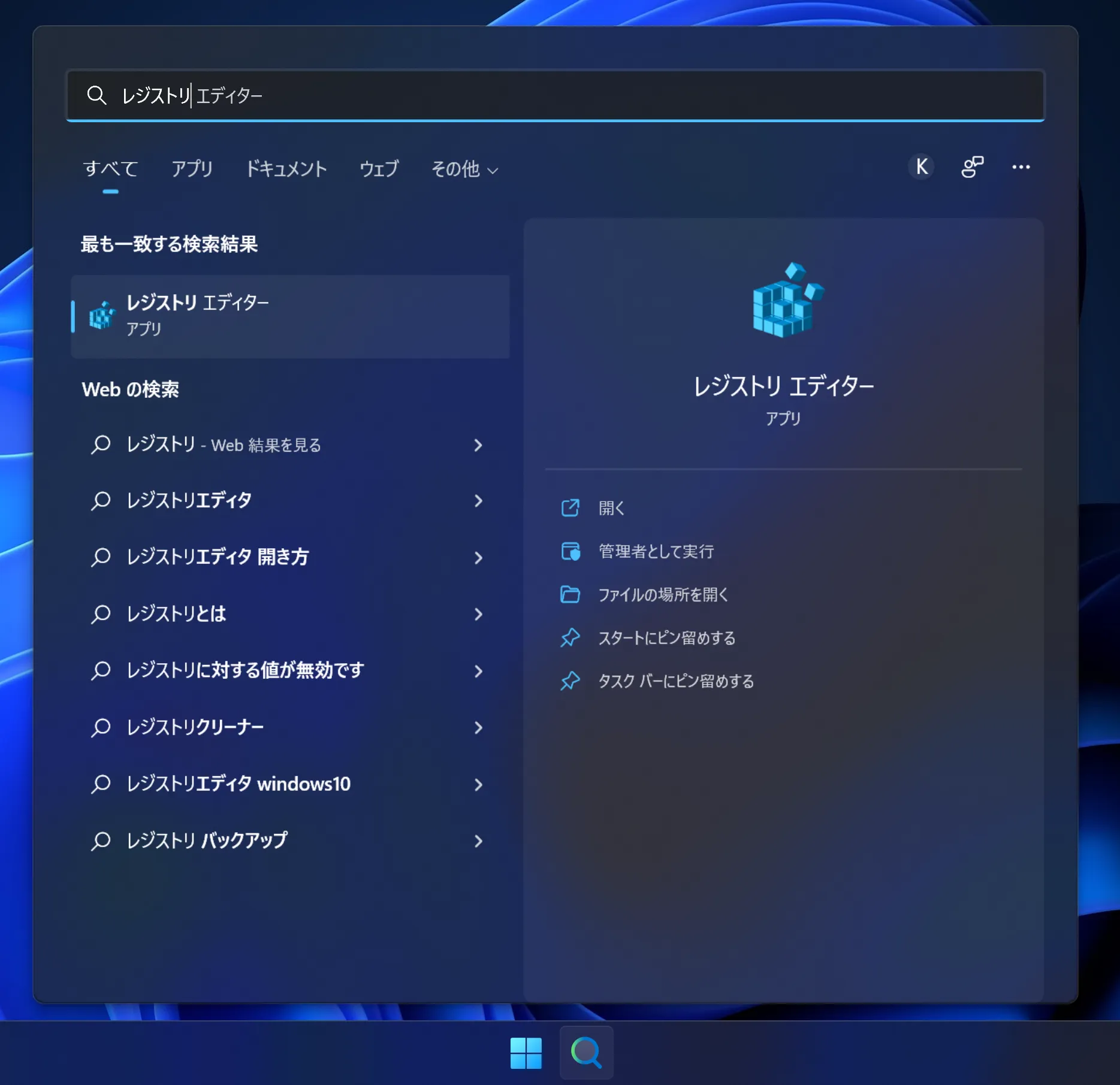Expand chevron next to レジストリとは
The width and height of the screenshot is (1120, 1085).
pos(478,614)
